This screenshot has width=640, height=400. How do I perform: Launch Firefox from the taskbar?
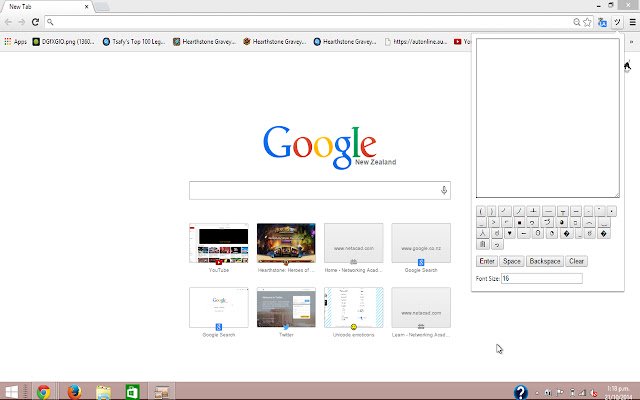click(74, 392)
